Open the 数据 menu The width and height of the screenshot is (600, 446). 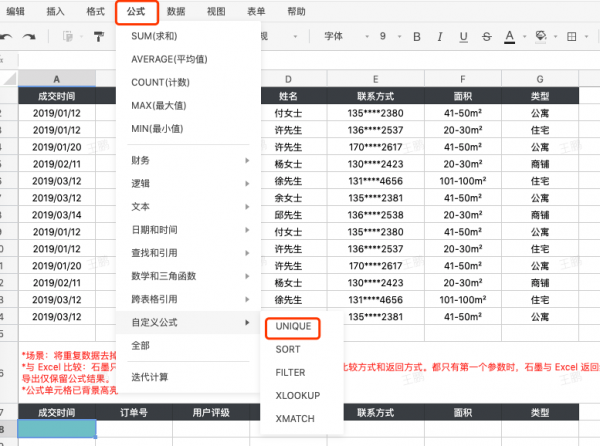click(x=176, y=11)
